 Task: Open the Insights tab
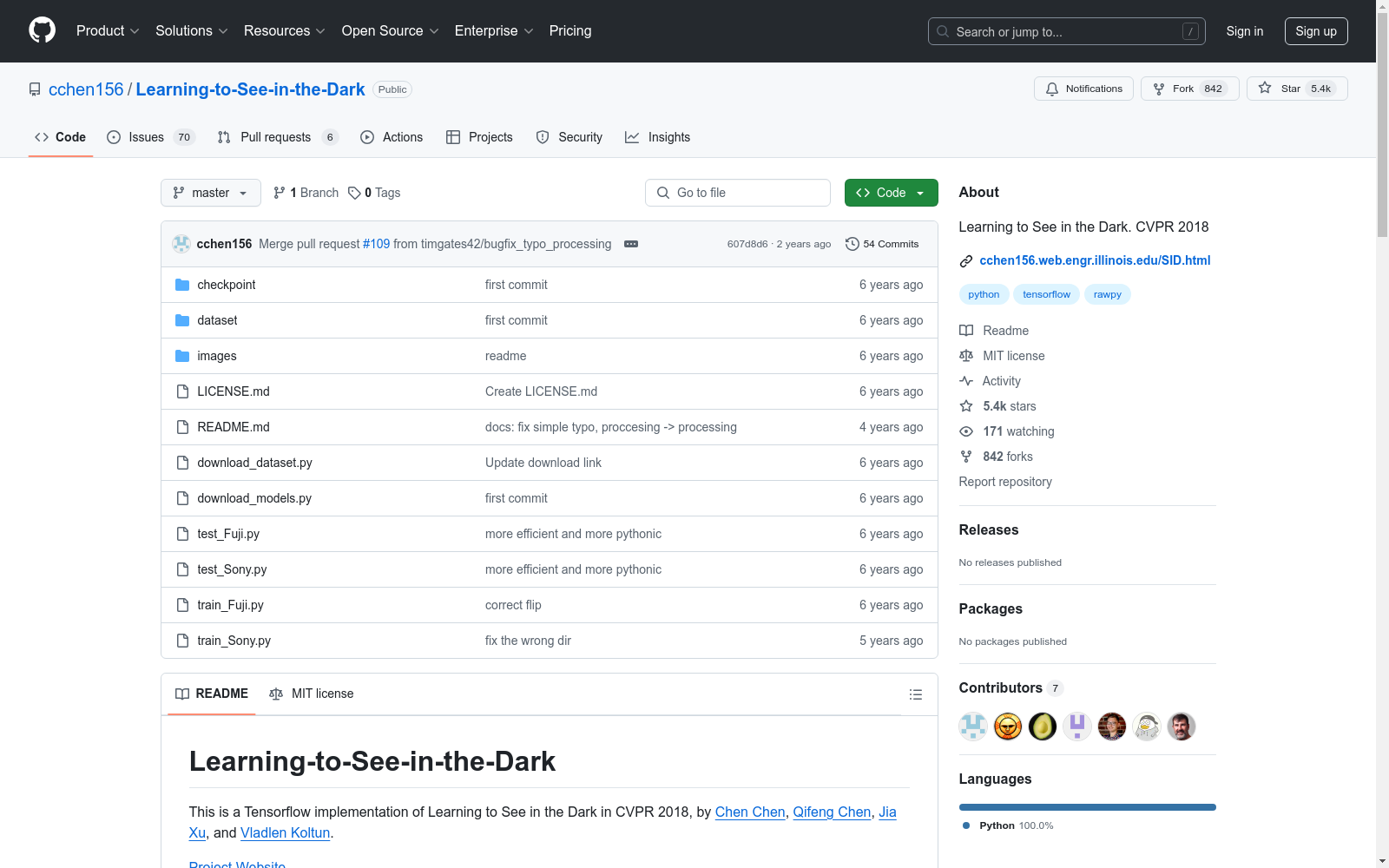tap(658, 137)
